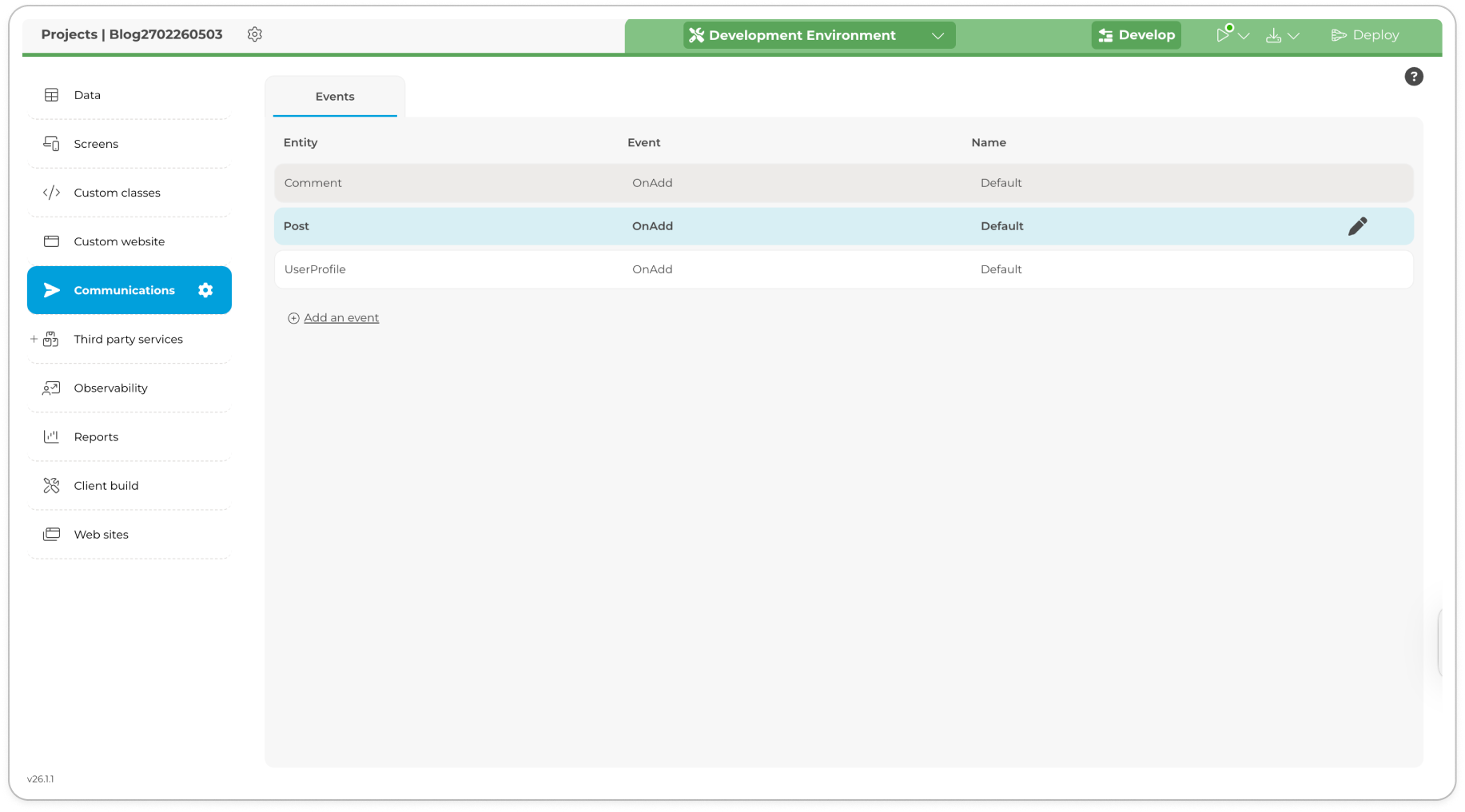Expand the run options chevron
Screen dimensions: 1465x812
click(x=1244, y=36)
